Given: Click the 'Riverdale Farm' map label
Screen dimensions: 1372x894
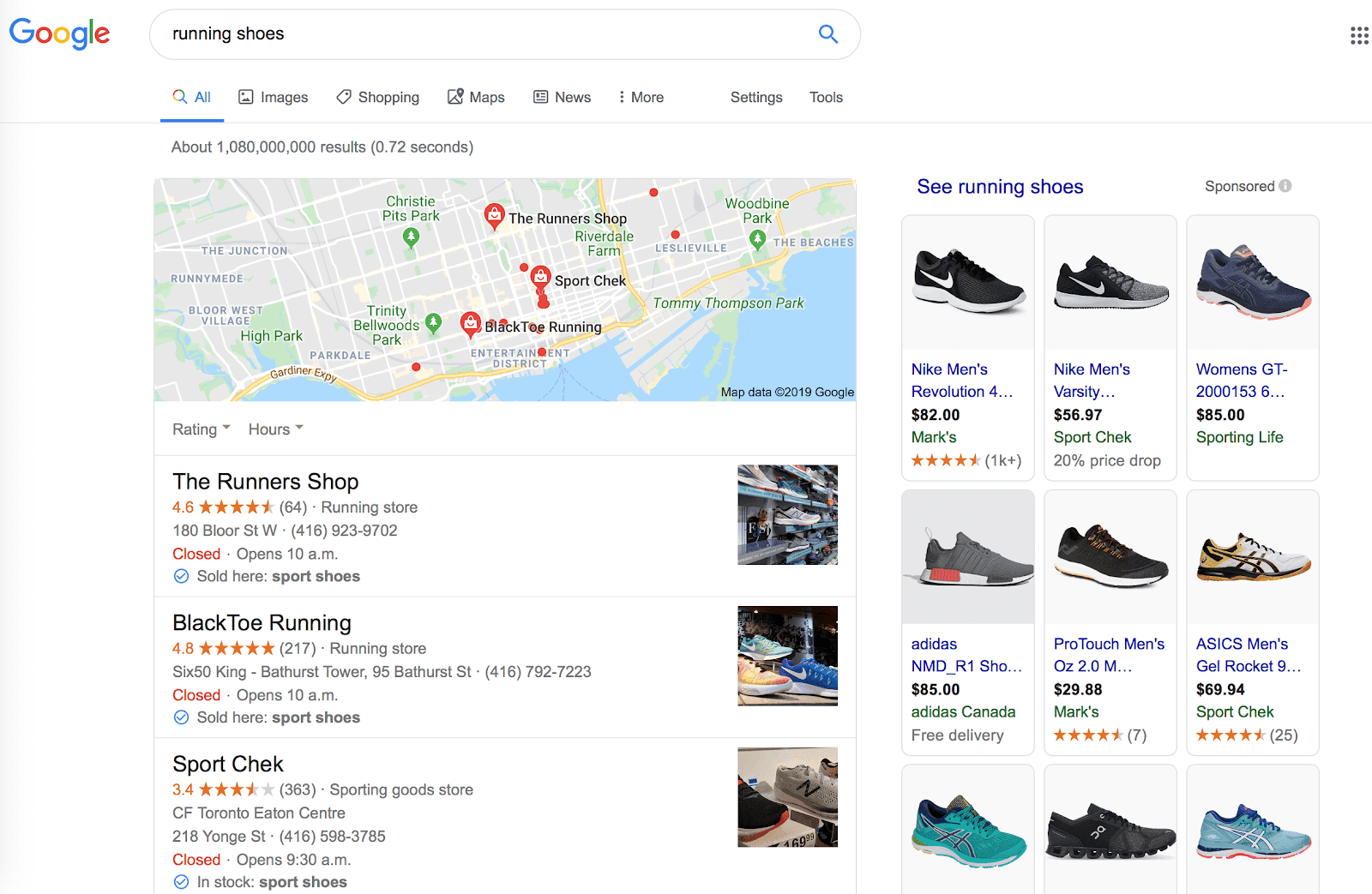Looking at the screenshot, I should (x=605, y=243).
